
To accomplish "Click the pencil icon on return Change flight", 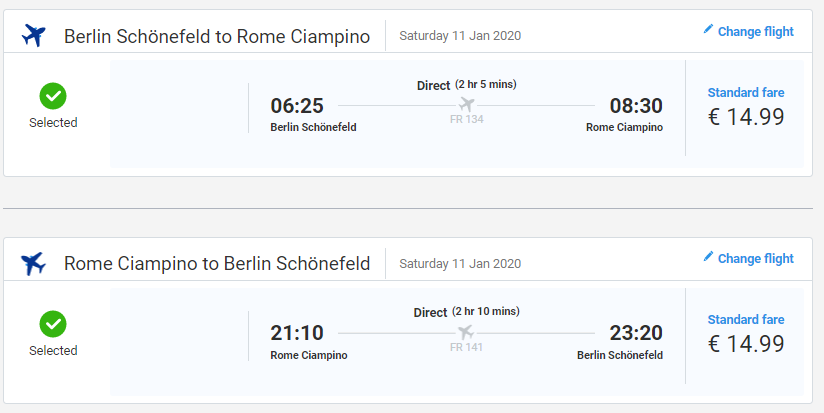I will click(708, 256).
